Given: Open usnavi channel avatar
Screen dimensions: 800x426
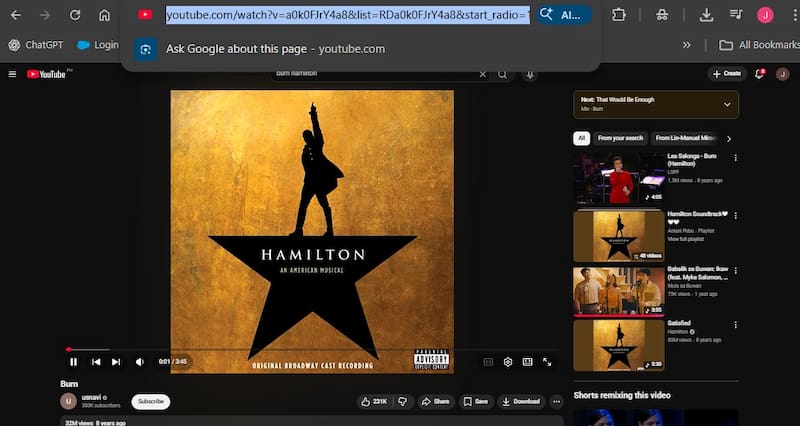Looking at the screenshot, I should click(x=68, y=401).
